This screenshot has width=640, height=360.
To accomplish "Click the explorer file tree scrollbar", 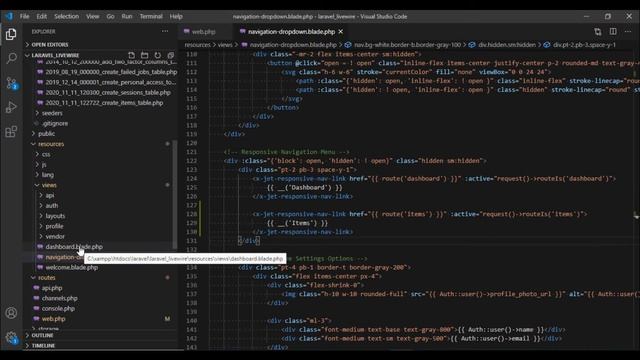I will click(x=175, y=194).
